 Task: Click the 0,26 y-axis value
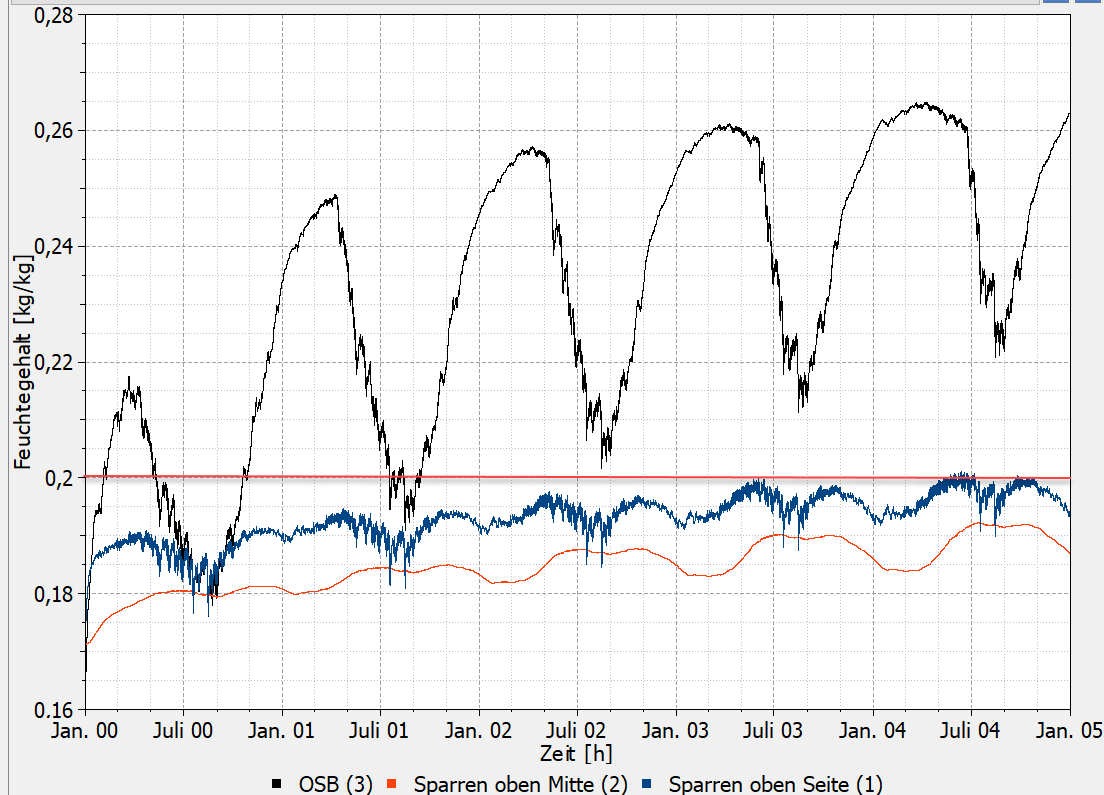(54, 130)
